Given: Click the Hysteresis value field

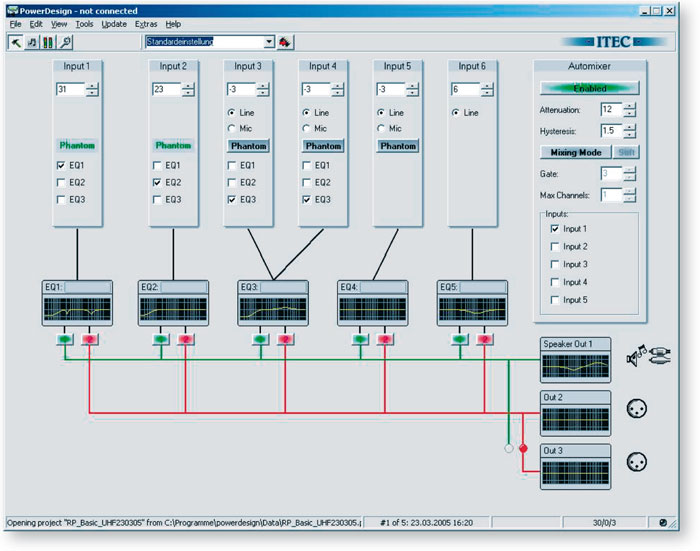Looking at the screenshot, I should click(x=610, y=131).
